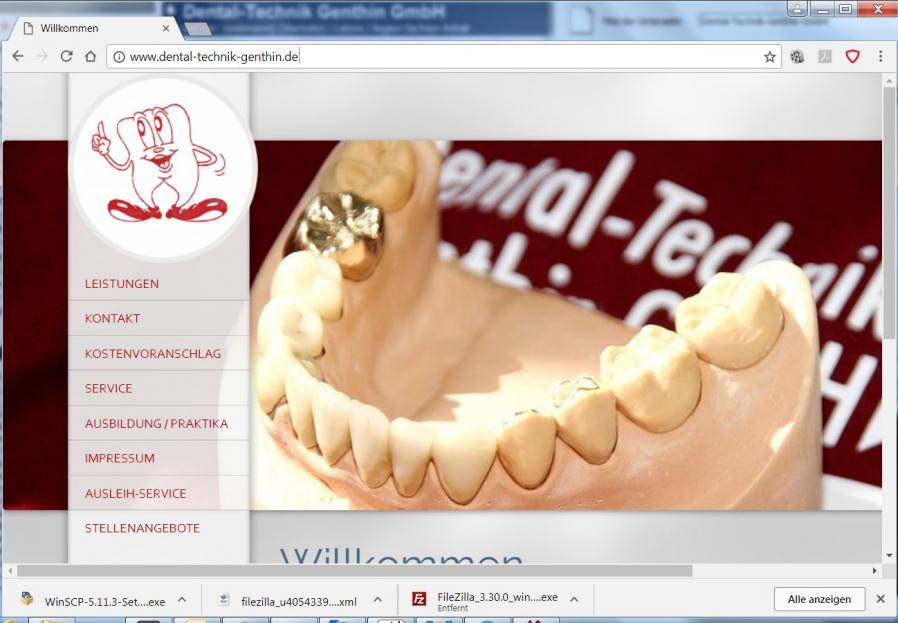
Task: Click the horizontal scrollbar thumb
Action: click(355, 570)
